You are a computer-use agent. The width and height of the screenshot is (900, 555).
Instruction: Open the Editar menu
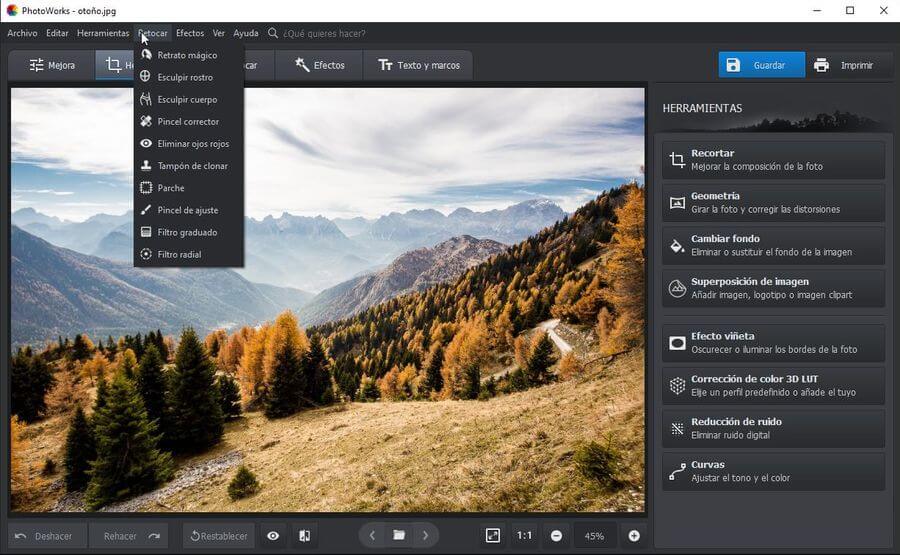pos(57,33)
